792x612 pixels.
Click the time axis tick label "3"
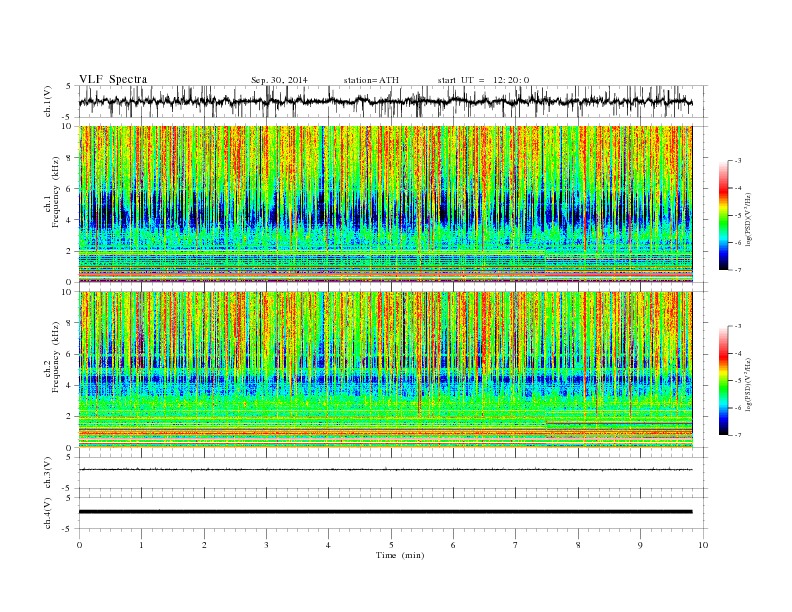click(x=266, y=545)
